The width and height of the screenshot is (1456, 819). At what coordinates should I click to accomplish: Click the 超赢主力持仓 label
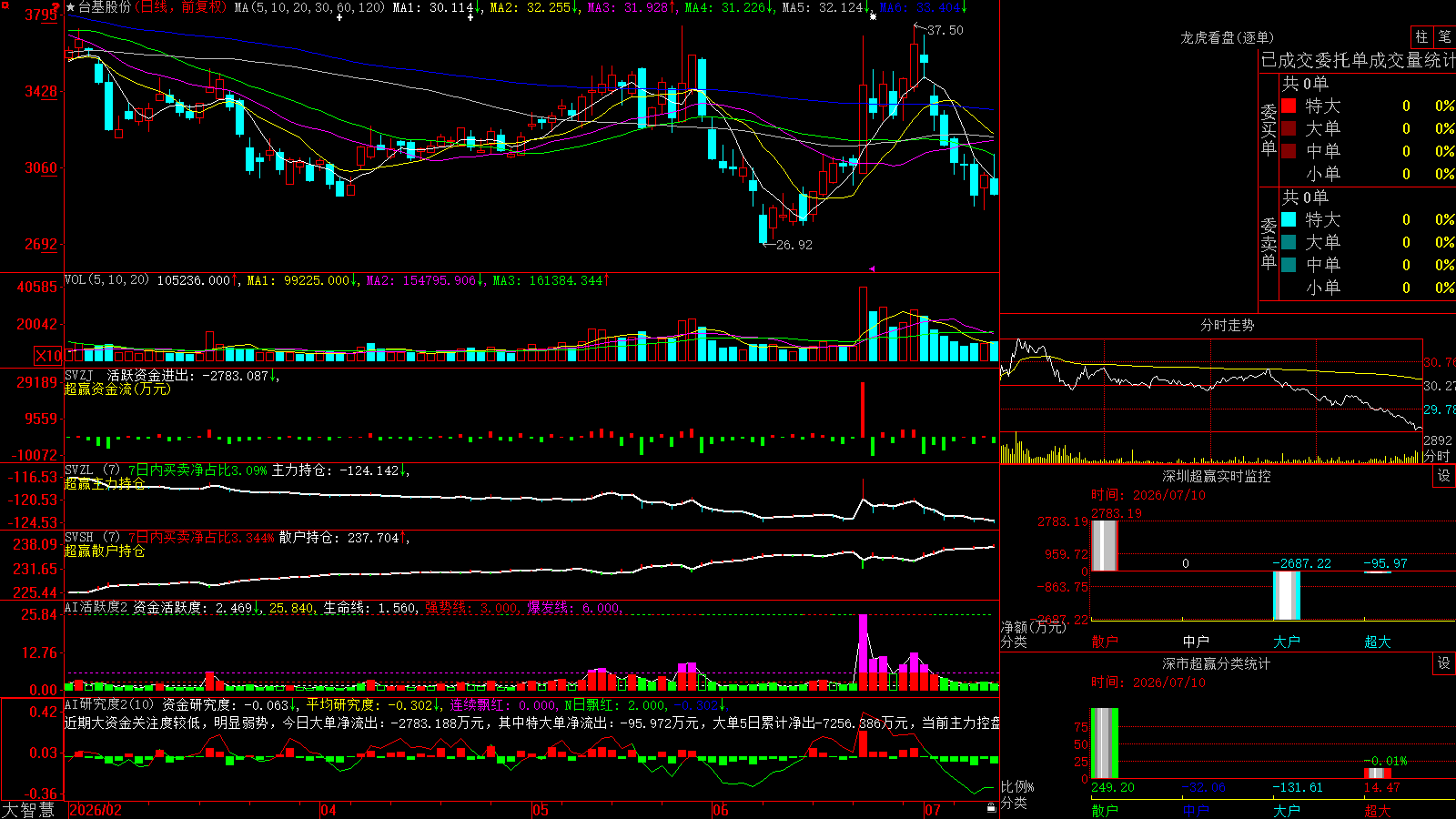click(x=105, y=483)
